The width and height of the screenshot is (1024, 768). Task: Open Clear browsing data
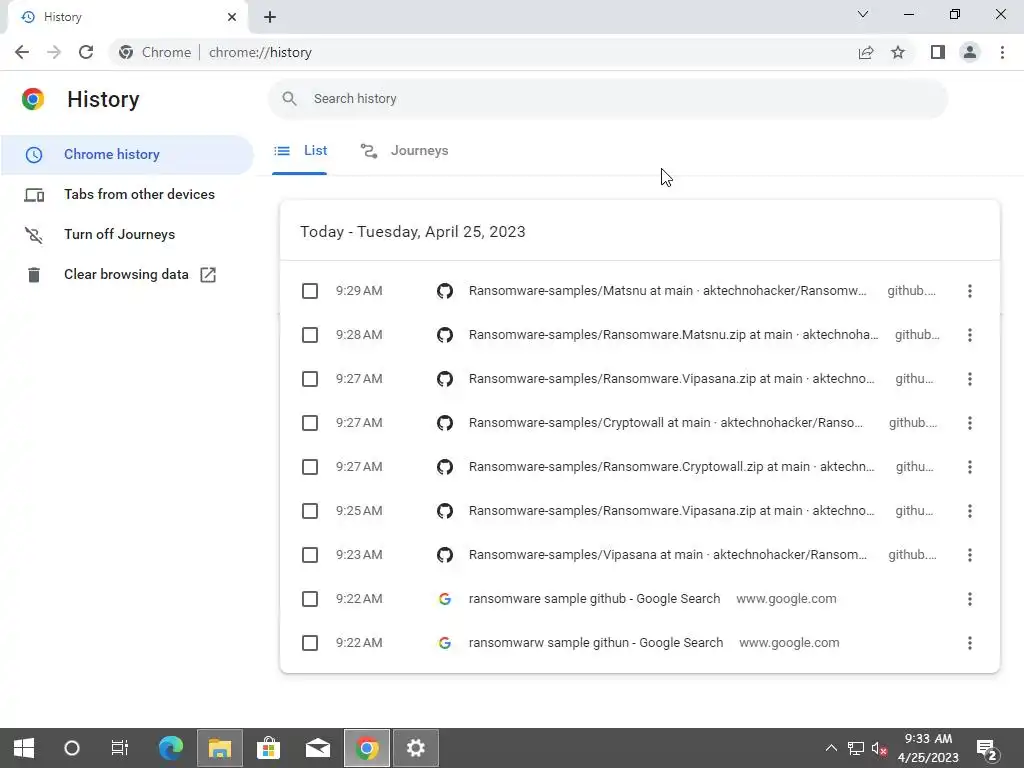click(127, 274)
